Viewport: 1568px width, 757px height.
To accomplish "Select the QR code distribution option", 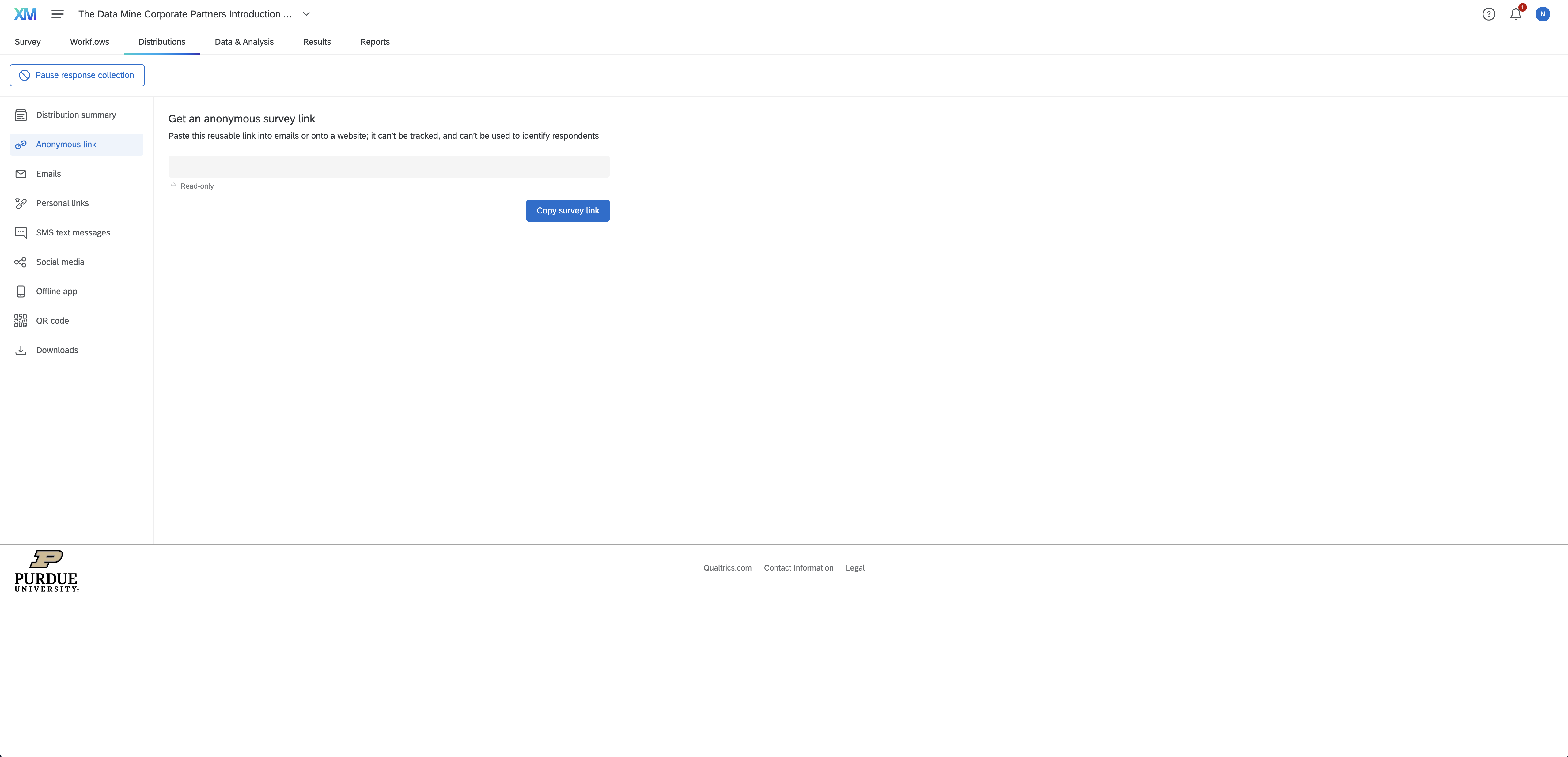I will pos(52,321).
